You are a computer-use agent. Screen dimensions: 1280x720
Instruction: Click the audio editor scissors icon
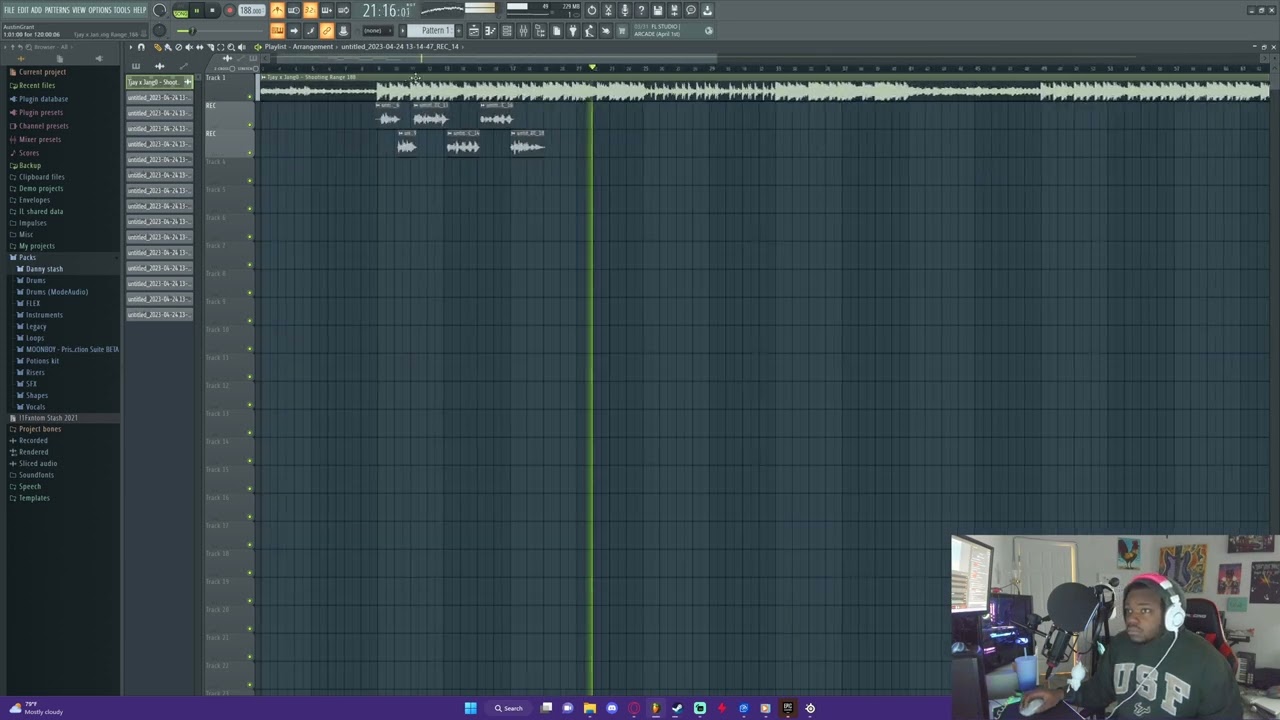point(608,10)
